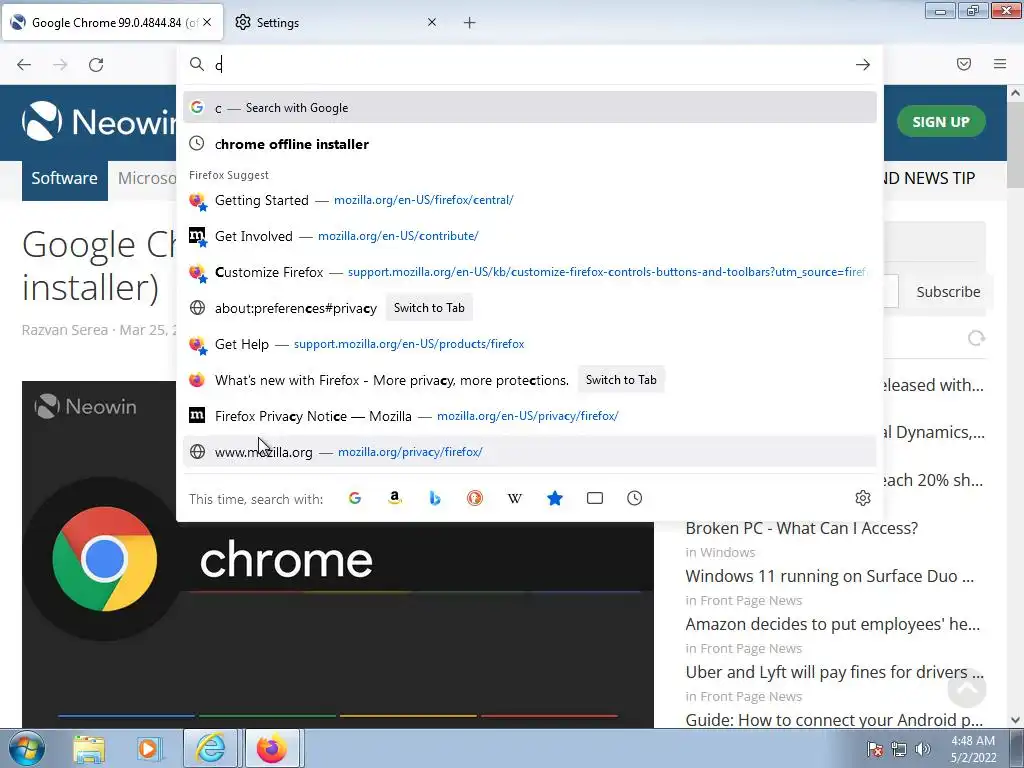Open 'Guide: How to connect your Android' link
The width and height of the screenshot is (1024, 768).
point(834,720)
